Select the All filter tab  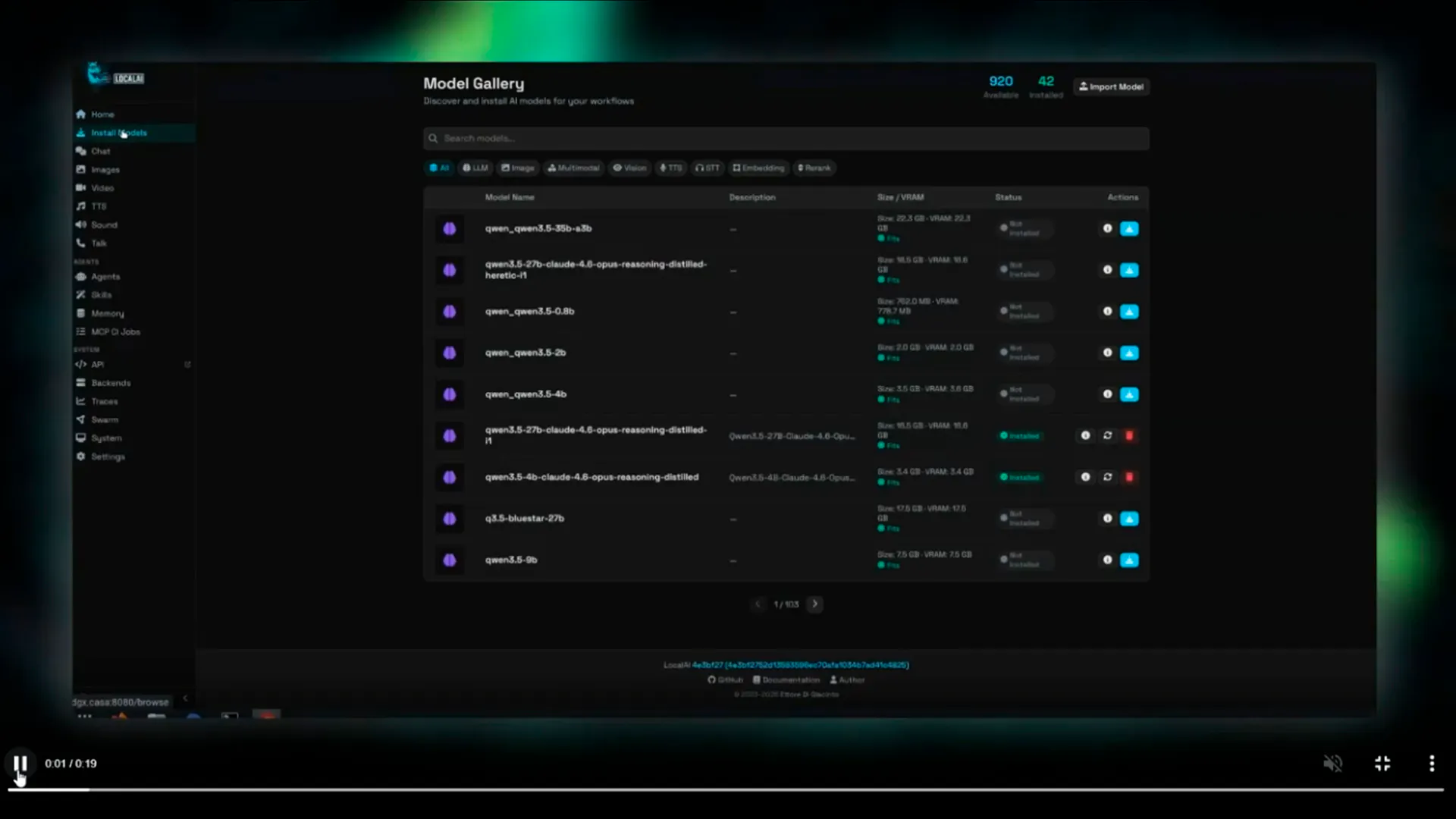439,168
